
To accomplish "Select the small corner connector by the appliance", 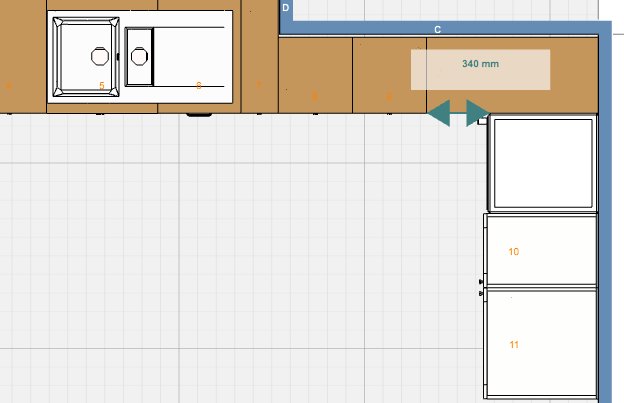I will coord(482,120).
